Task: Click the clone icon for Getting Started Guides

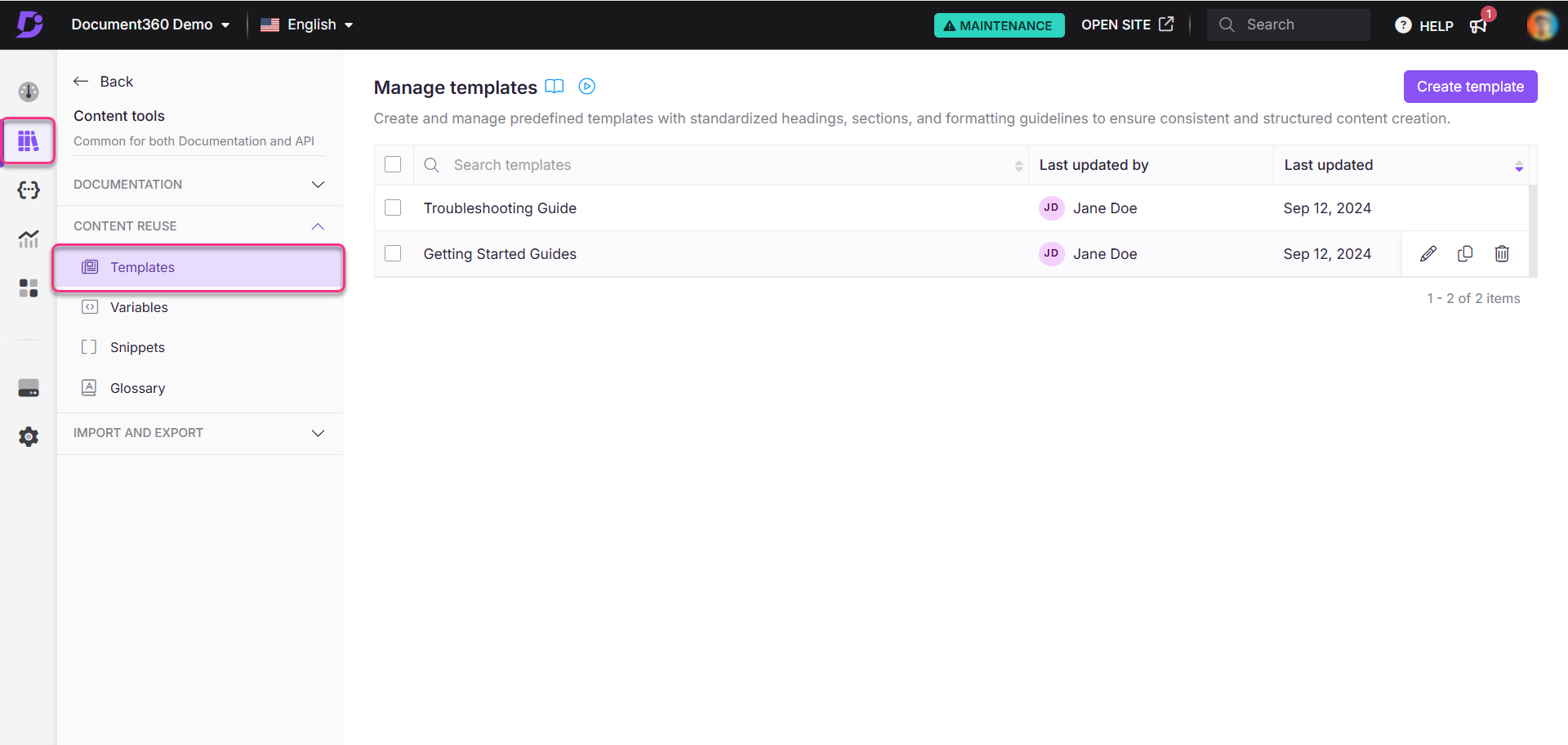Action: coord(1465,254)
